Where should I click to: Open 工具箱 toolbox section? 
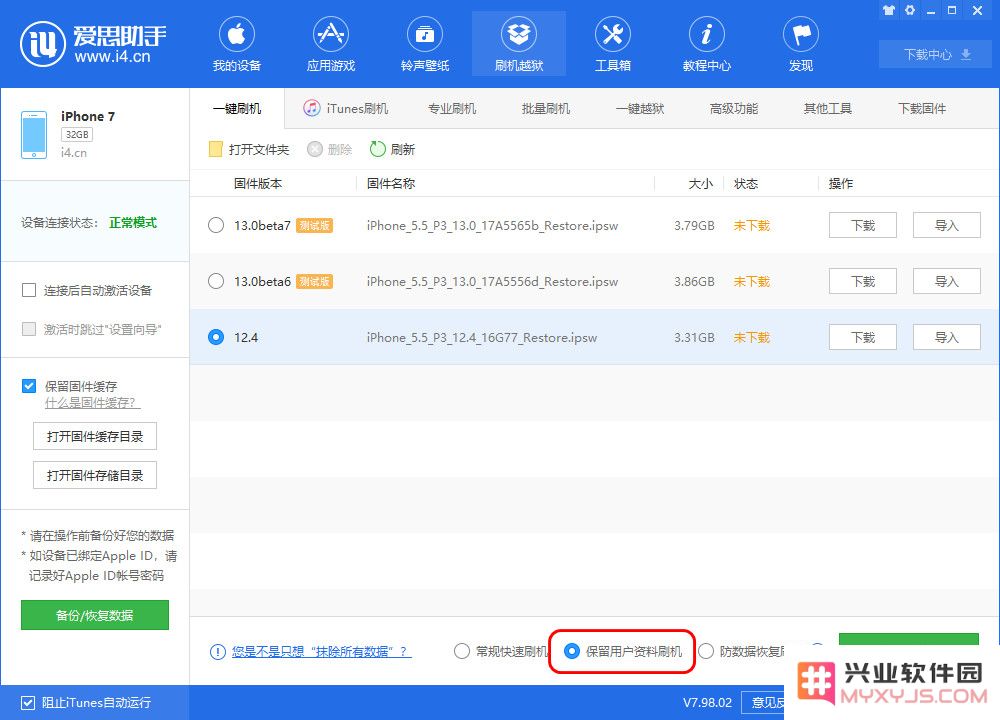pos(612,44)
